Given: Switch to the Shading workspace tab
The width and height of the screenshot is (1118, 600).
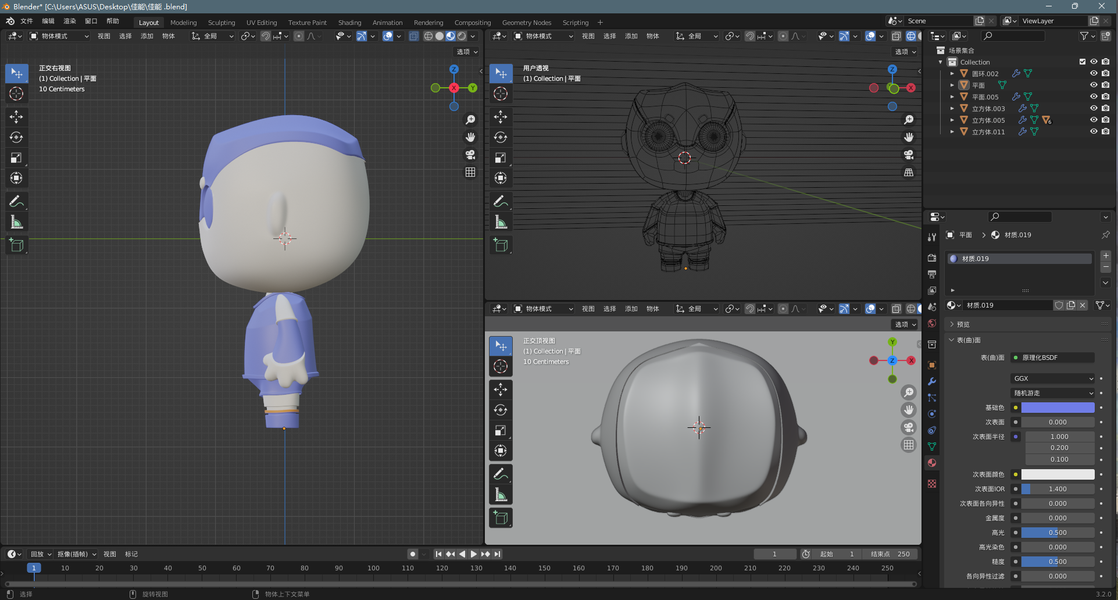Looking at the screenshot, I should tap(349, 22).
